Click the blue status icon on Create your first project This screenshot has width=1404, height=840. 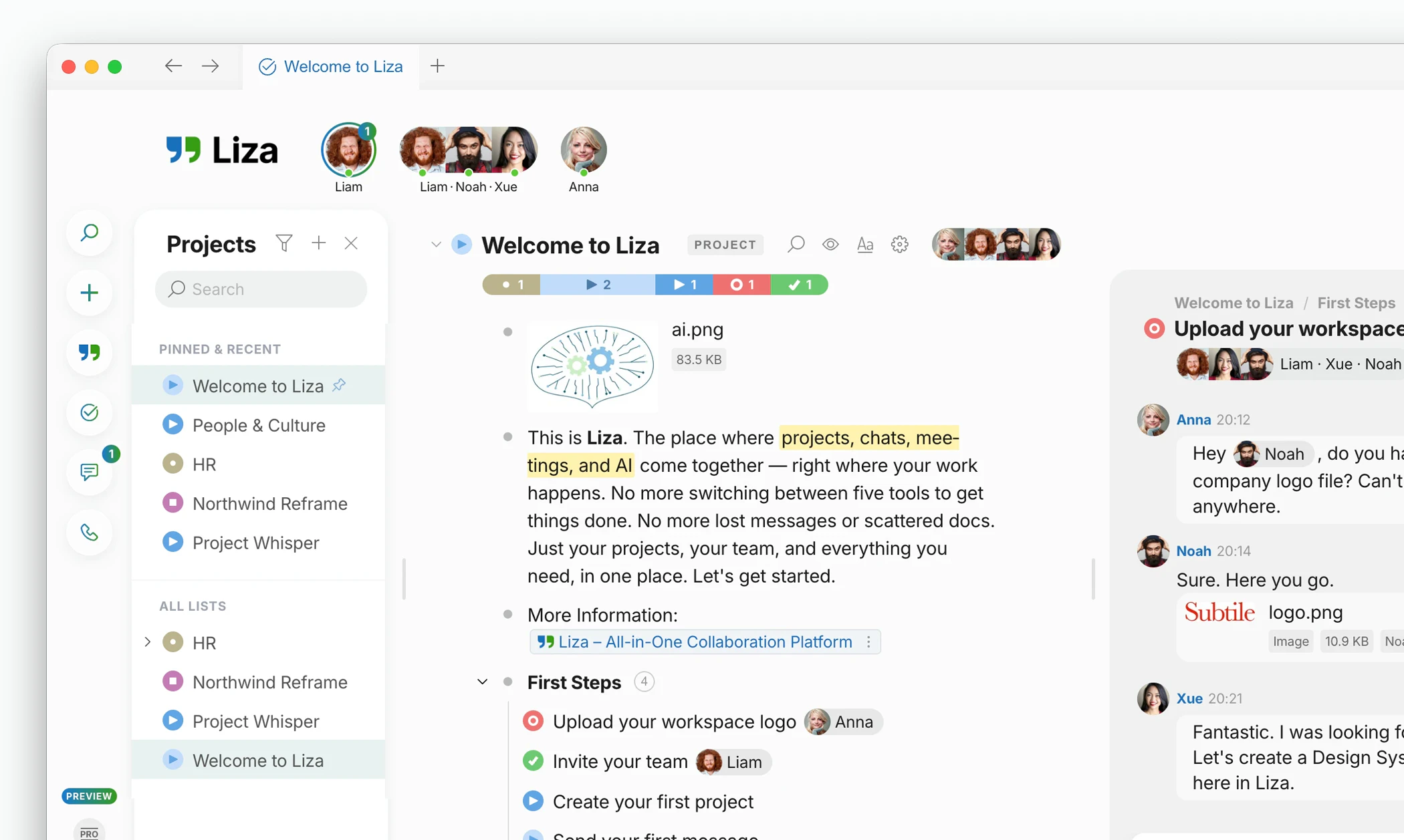click(x=533, y=801)
